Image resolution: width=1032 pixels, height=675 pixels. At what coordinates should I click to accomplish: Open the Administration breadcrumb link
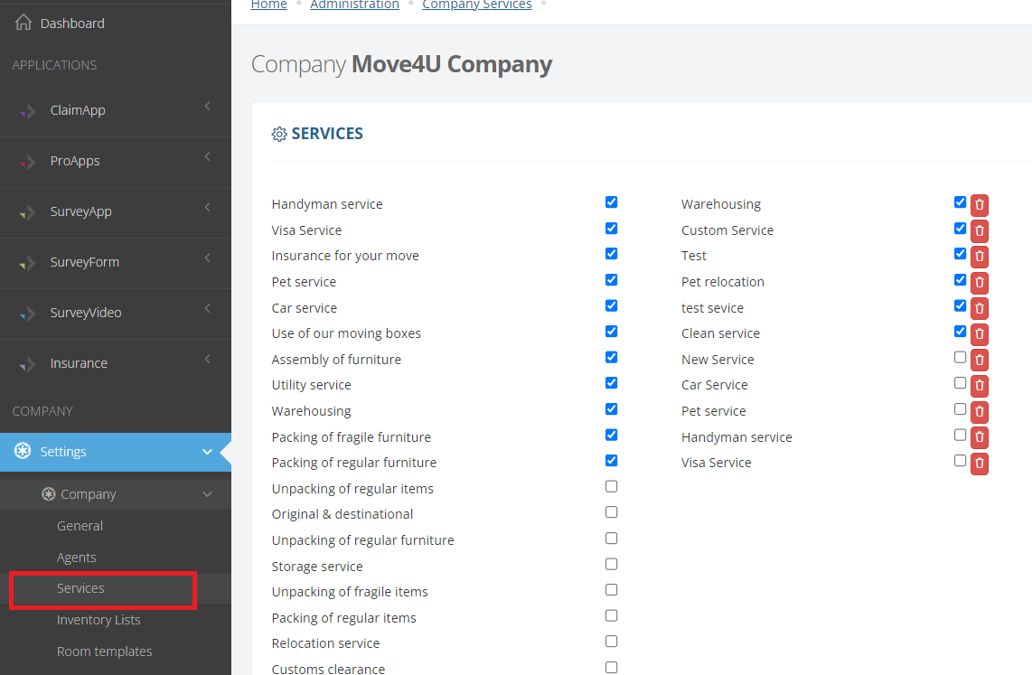pos(354,5)
